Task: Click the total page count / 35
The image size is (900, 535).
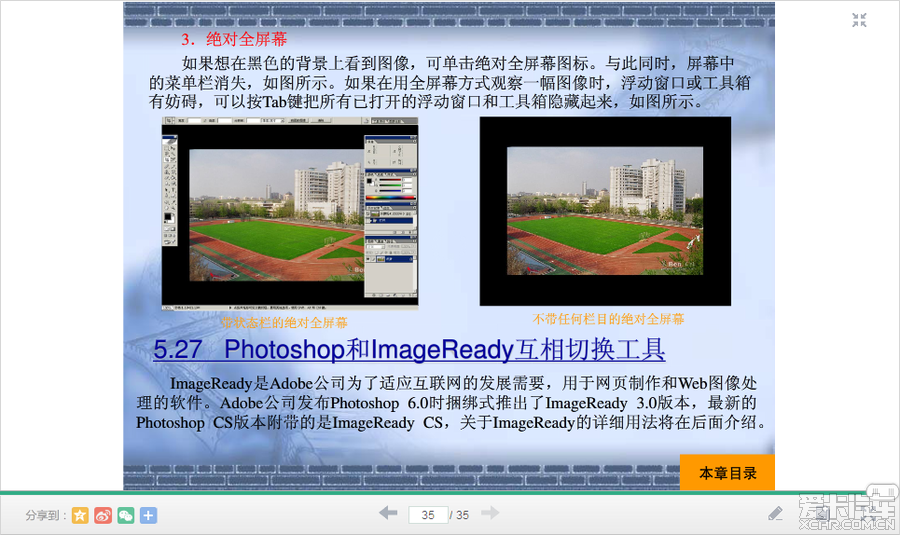Action: point(459,515)
